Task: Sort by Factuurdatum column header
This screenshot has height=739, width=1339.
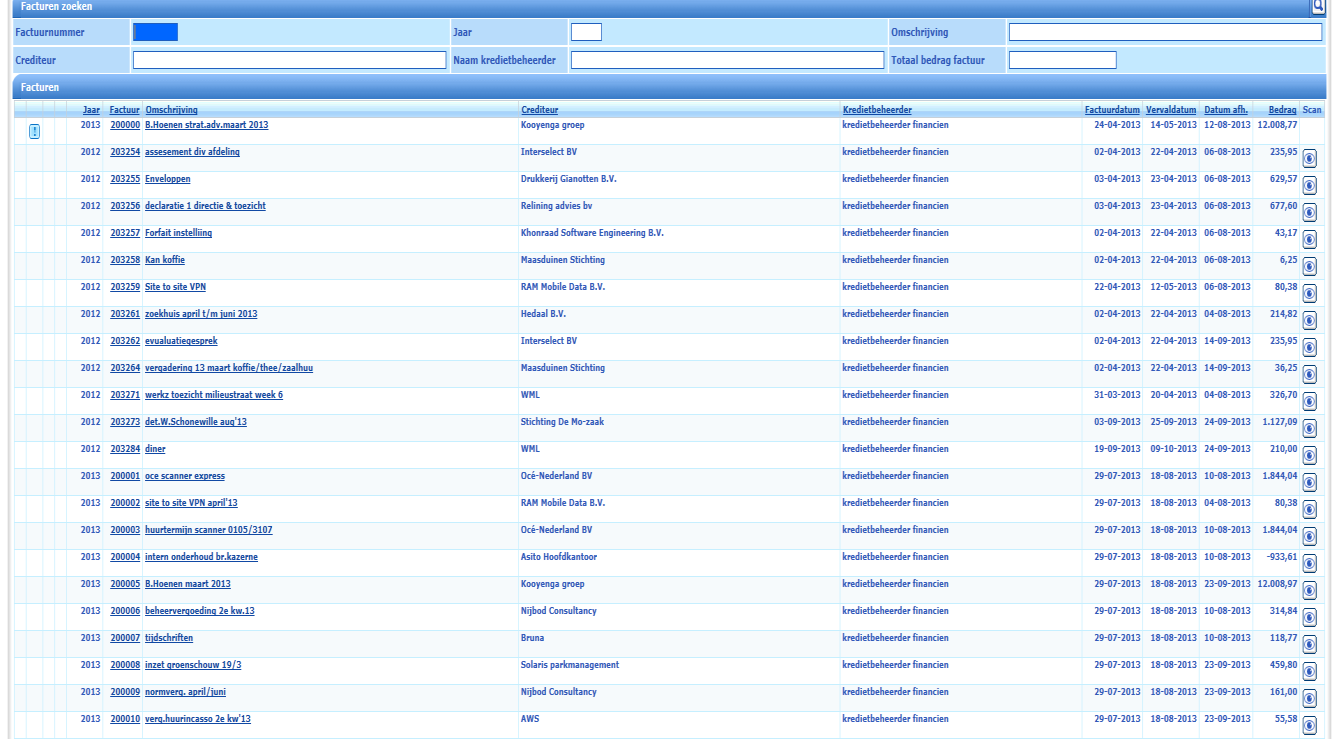Action: tap(1112, 110)
